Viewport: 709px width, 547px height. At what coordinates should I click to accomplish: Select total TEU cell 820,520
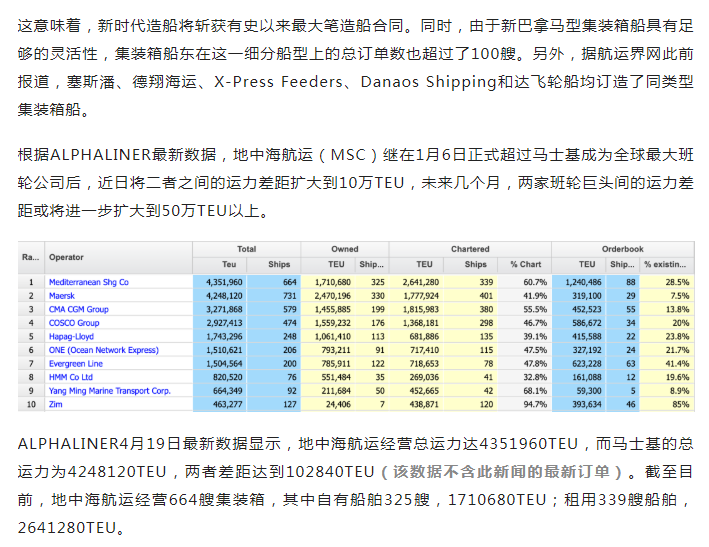220,377
